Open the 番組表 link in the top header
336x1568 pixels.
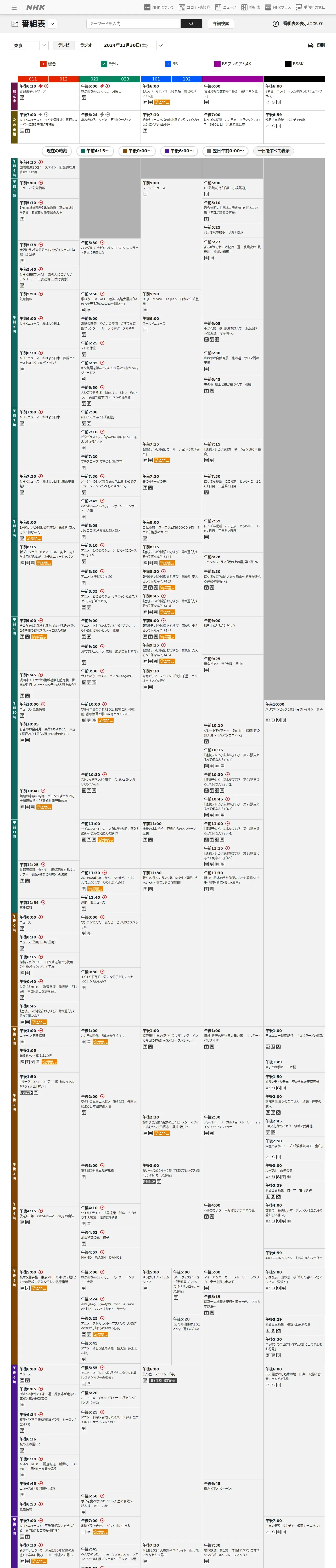(x=251, y=7)
